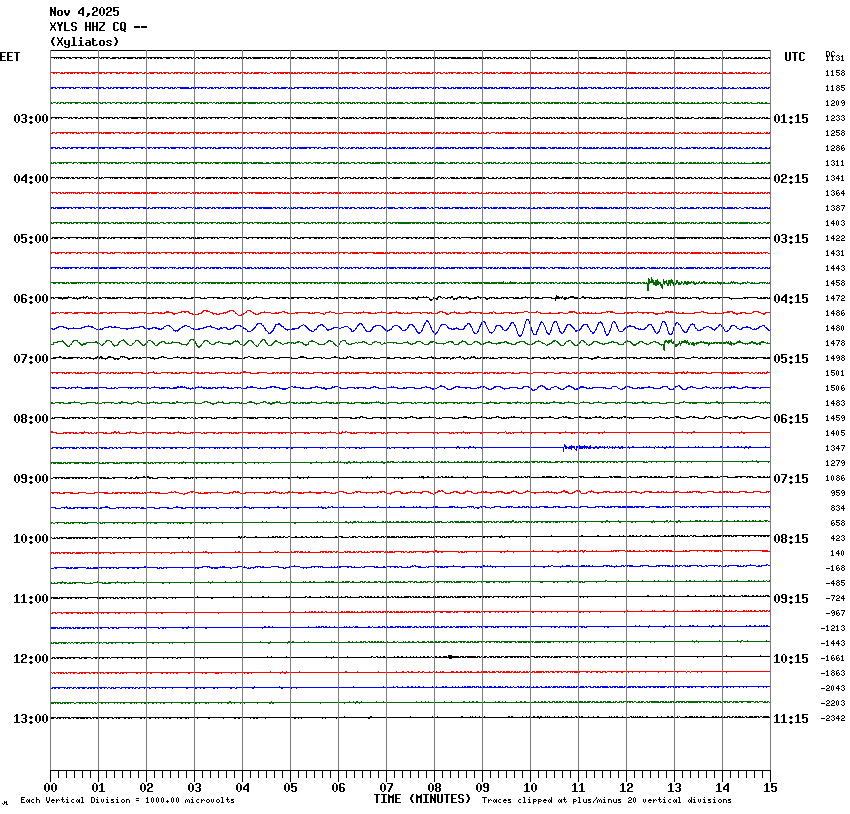850x814 pixels.
Task: Click the blue burst on the 08:30 trace
Action: 578,447
